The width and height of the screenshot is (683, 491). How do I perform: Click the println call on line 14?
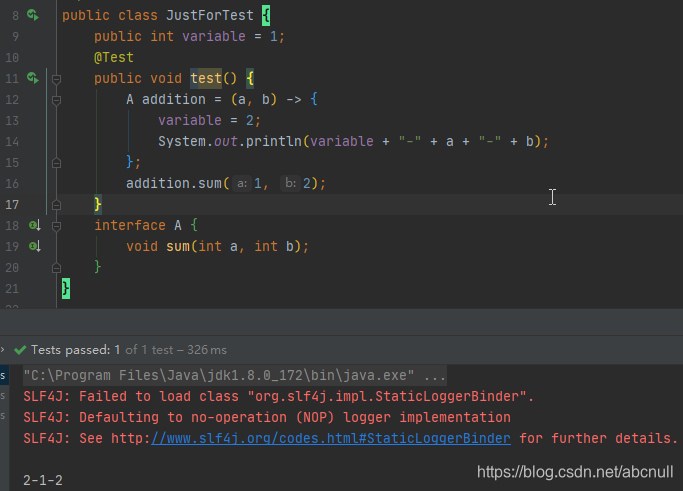(x=353, y=142)
